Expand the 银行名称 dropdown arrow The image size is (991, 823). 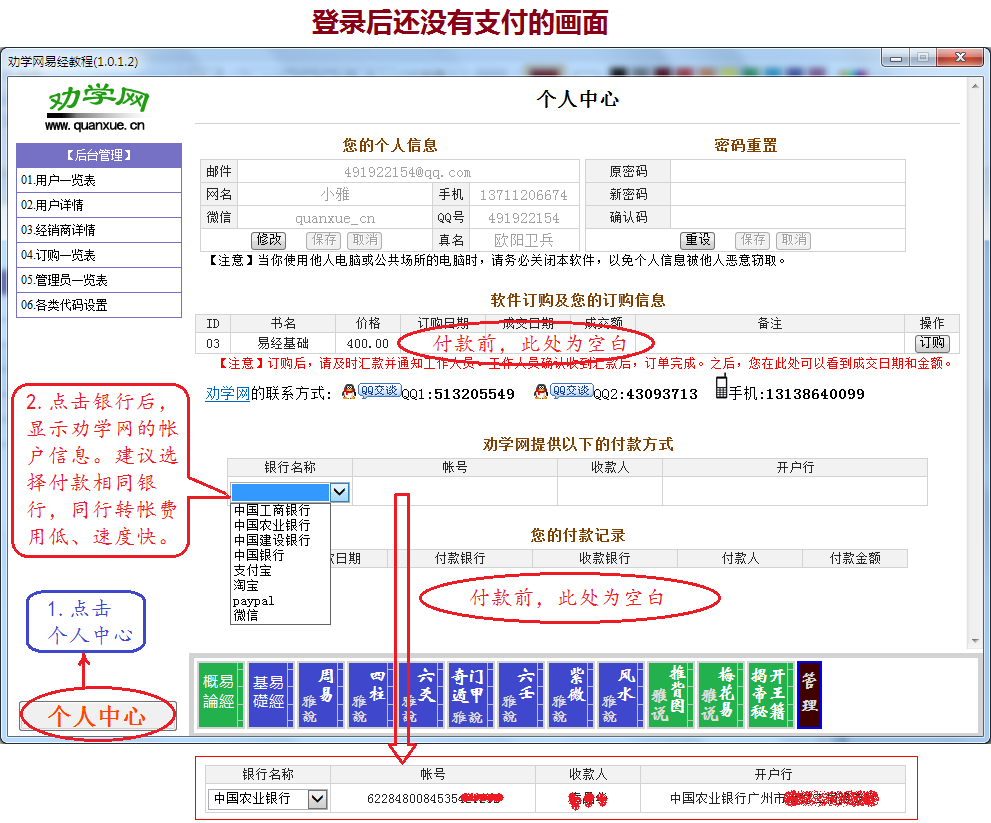[x=340, y=491]
